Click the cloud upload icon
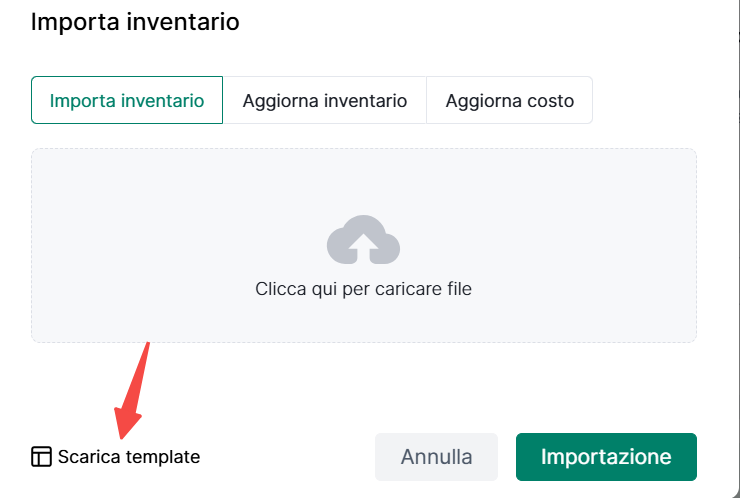 pos(363,240)
